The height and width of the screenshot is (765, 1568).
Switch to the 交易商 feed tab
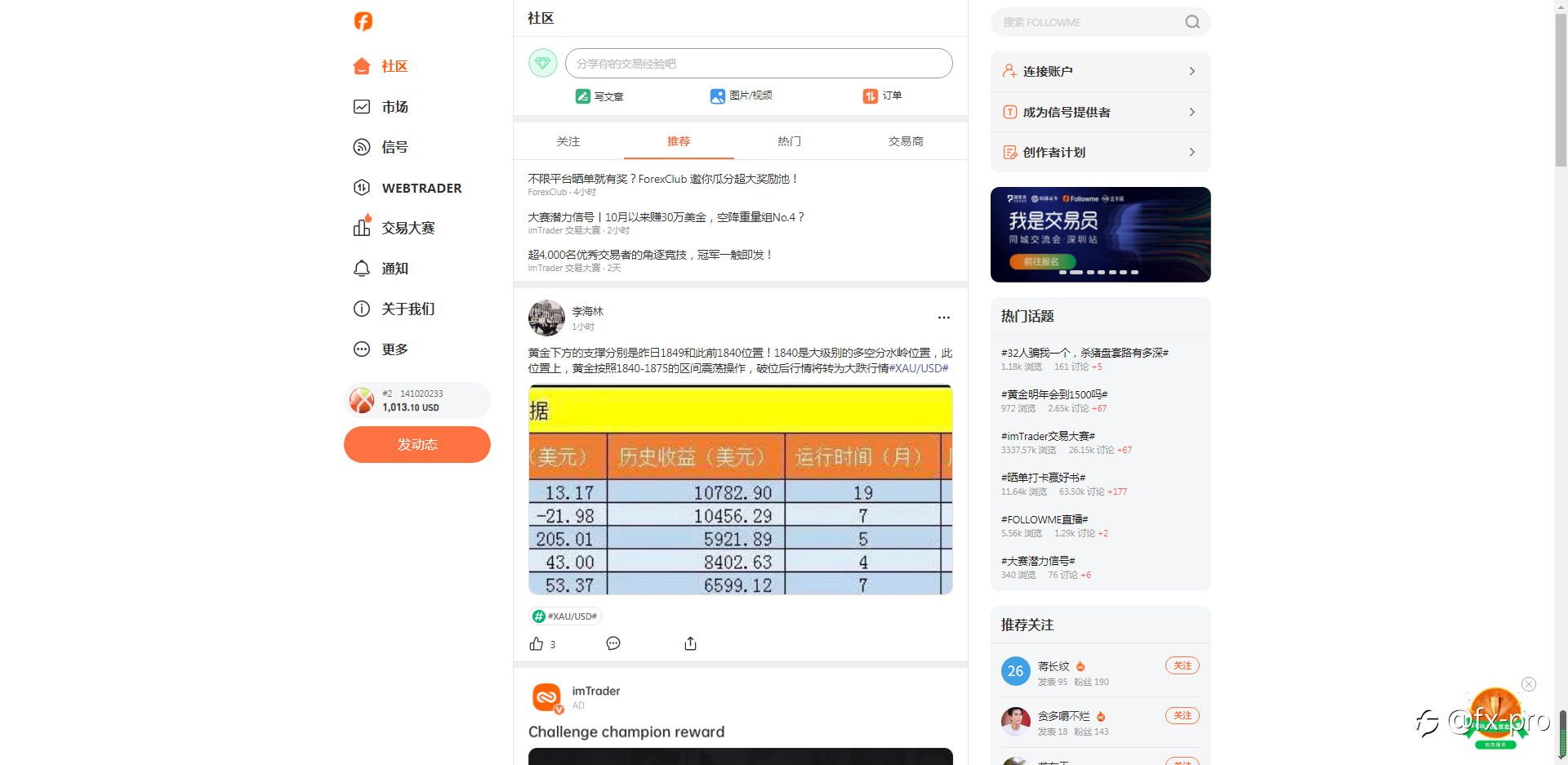point(906,141)
